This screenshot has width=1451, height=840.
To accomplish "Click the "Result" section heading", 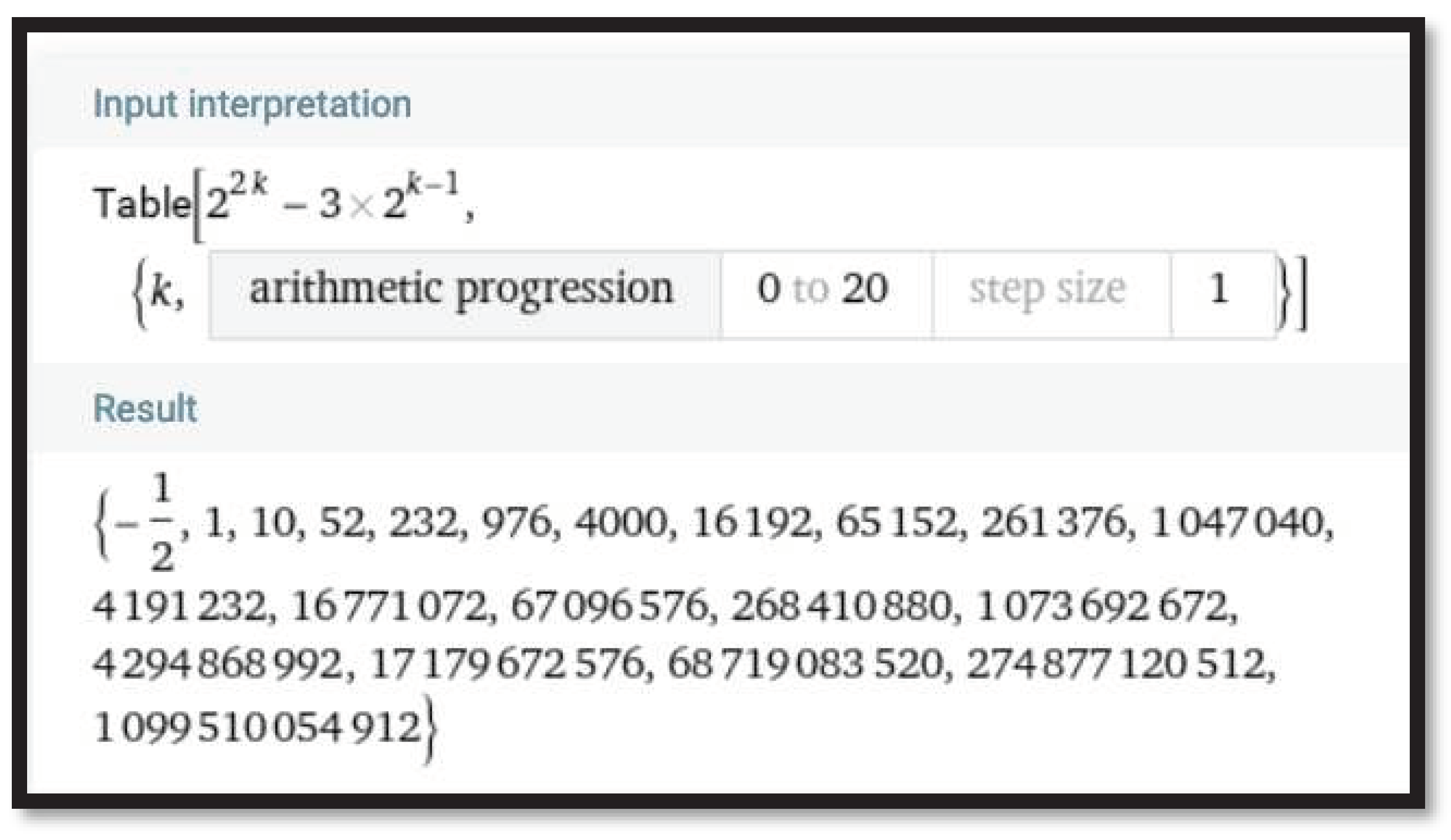I will pyautogui.click(x=145, y=408).
